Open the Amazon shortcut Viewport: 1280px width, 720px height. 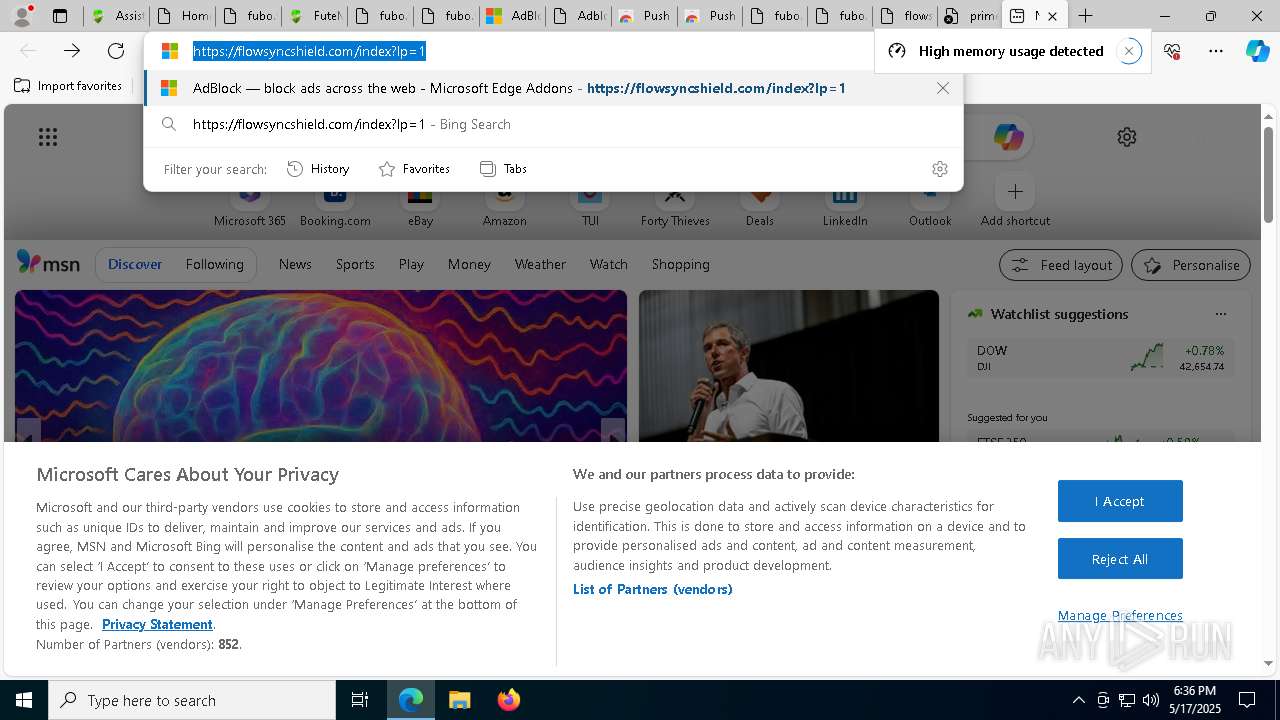[504, 205]
